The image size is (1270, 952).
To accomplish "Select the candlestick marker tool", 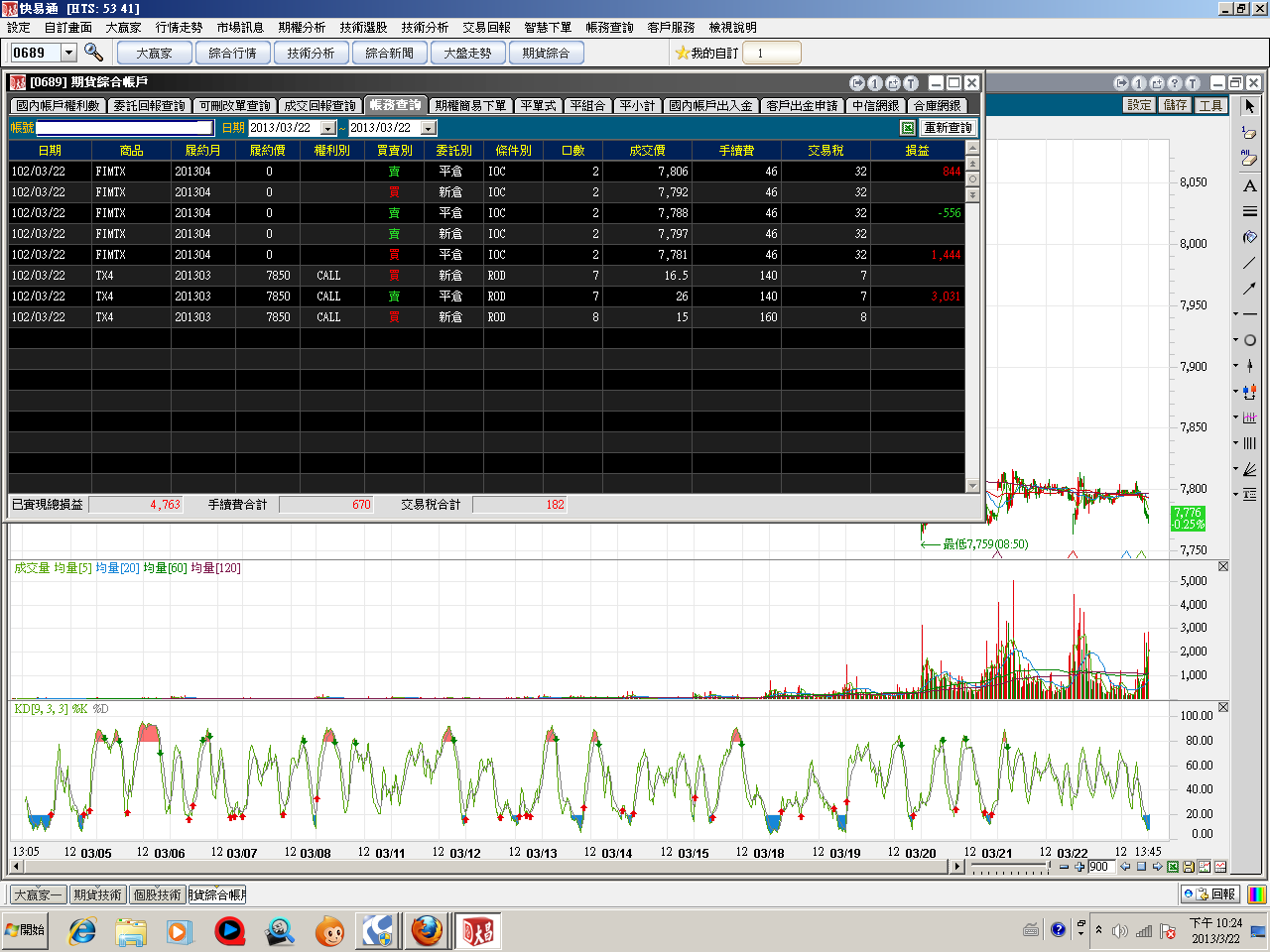I will pos(1250,366).
